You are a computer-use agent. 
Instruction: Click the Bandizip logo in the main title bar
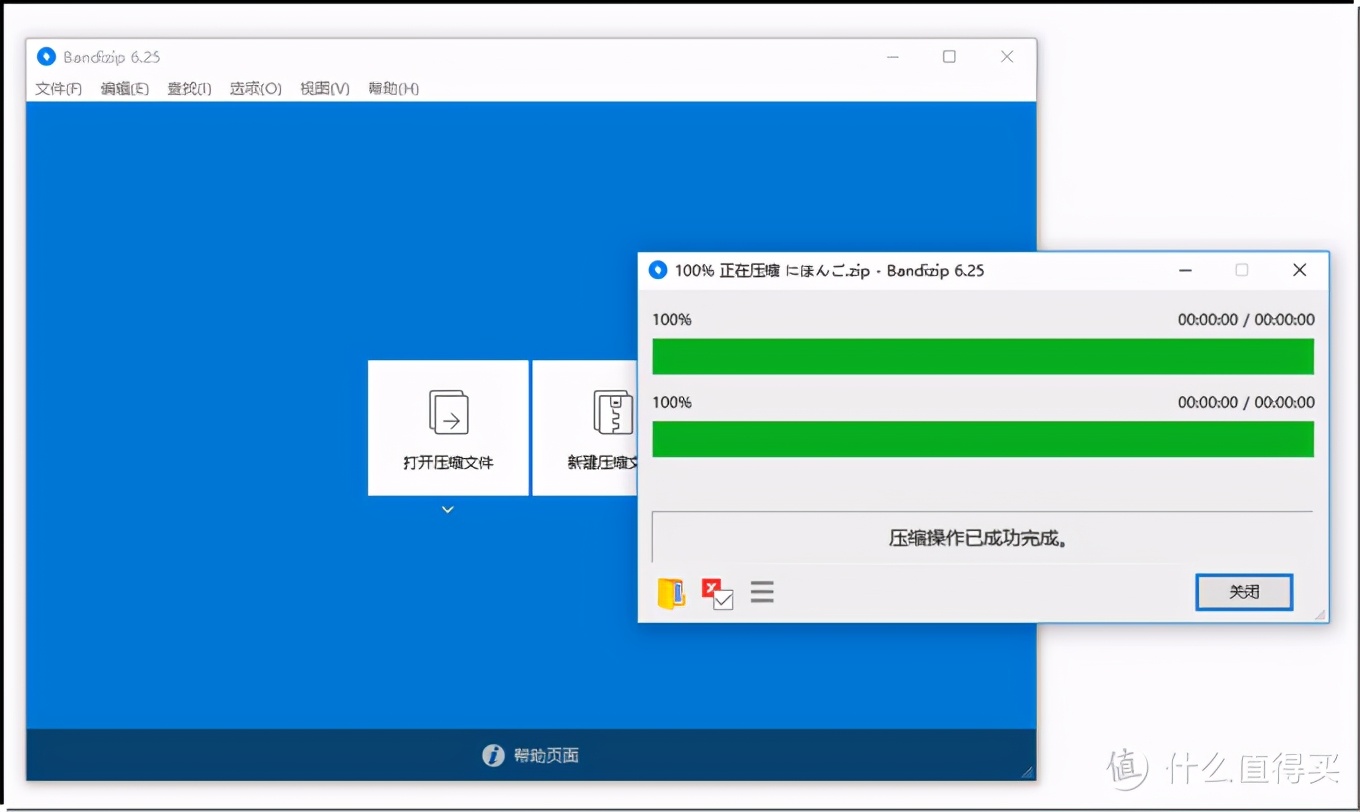[x=44, y=57]
